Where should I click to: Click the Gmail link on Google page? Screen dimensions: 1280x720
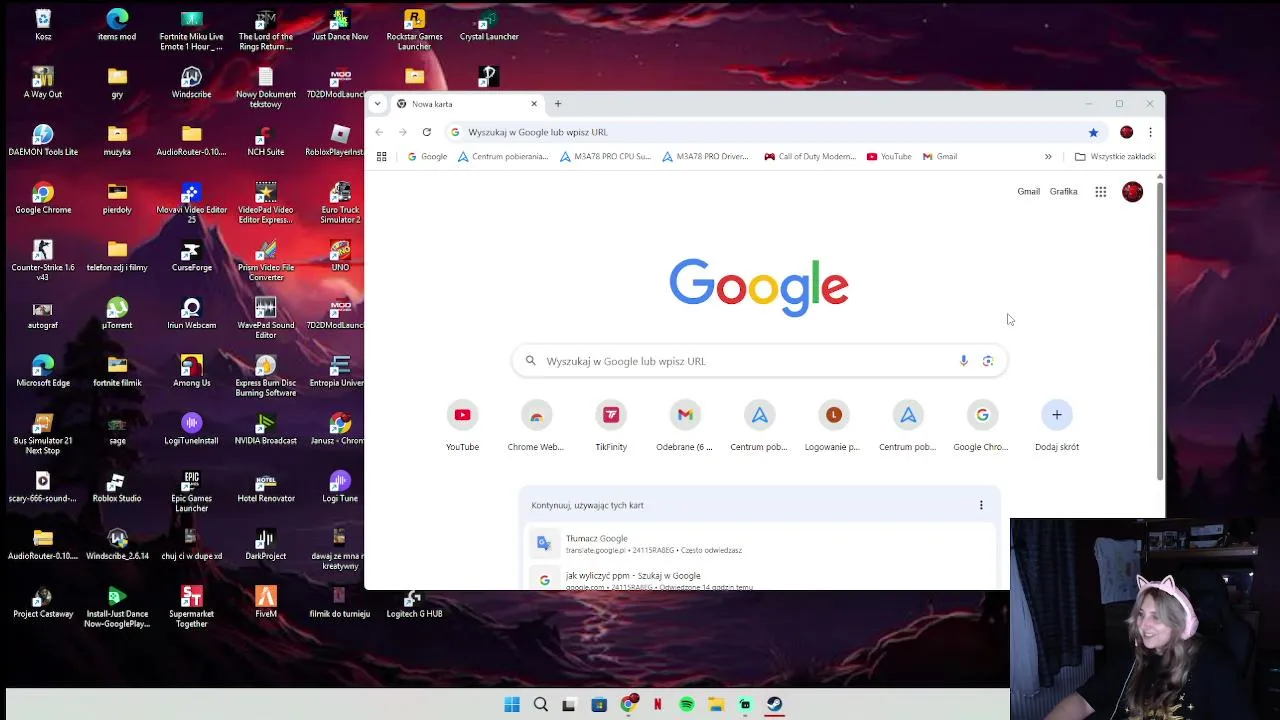pyautogui.click(x=1028, y=192)
